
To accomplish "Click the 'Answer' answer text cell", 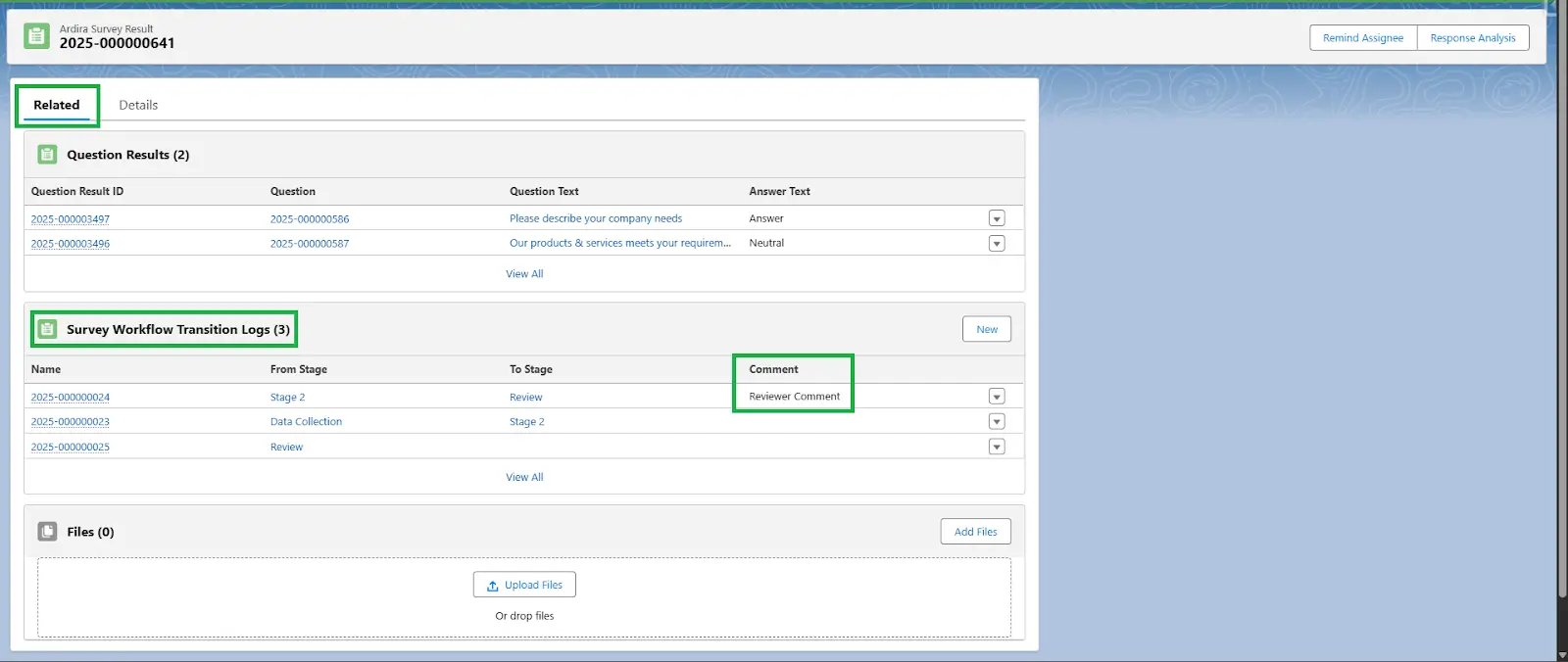I will tap(766, 218).
